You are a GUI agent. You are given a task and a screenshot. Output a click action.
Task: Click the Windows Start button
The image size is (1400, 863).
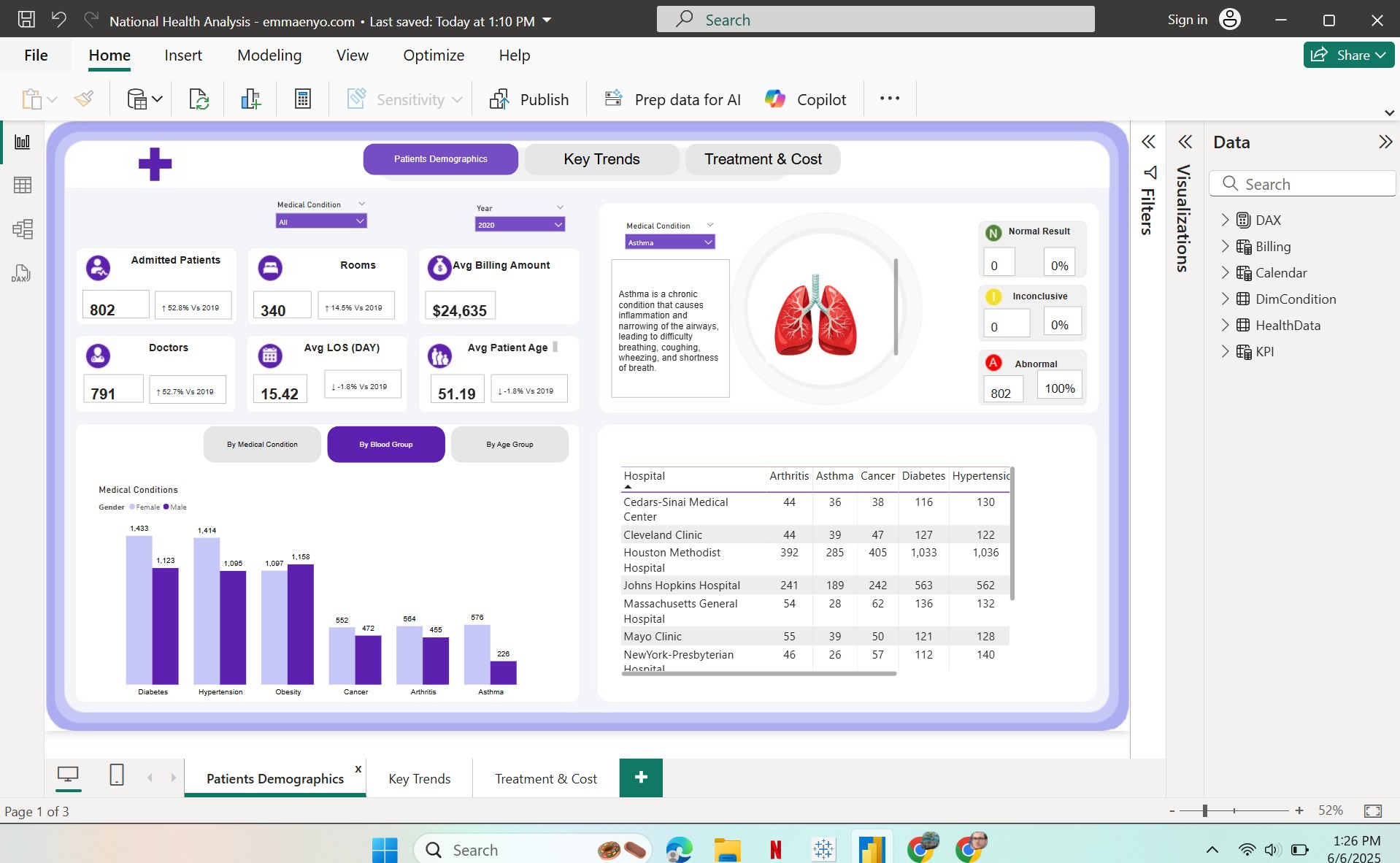point(385,849)
